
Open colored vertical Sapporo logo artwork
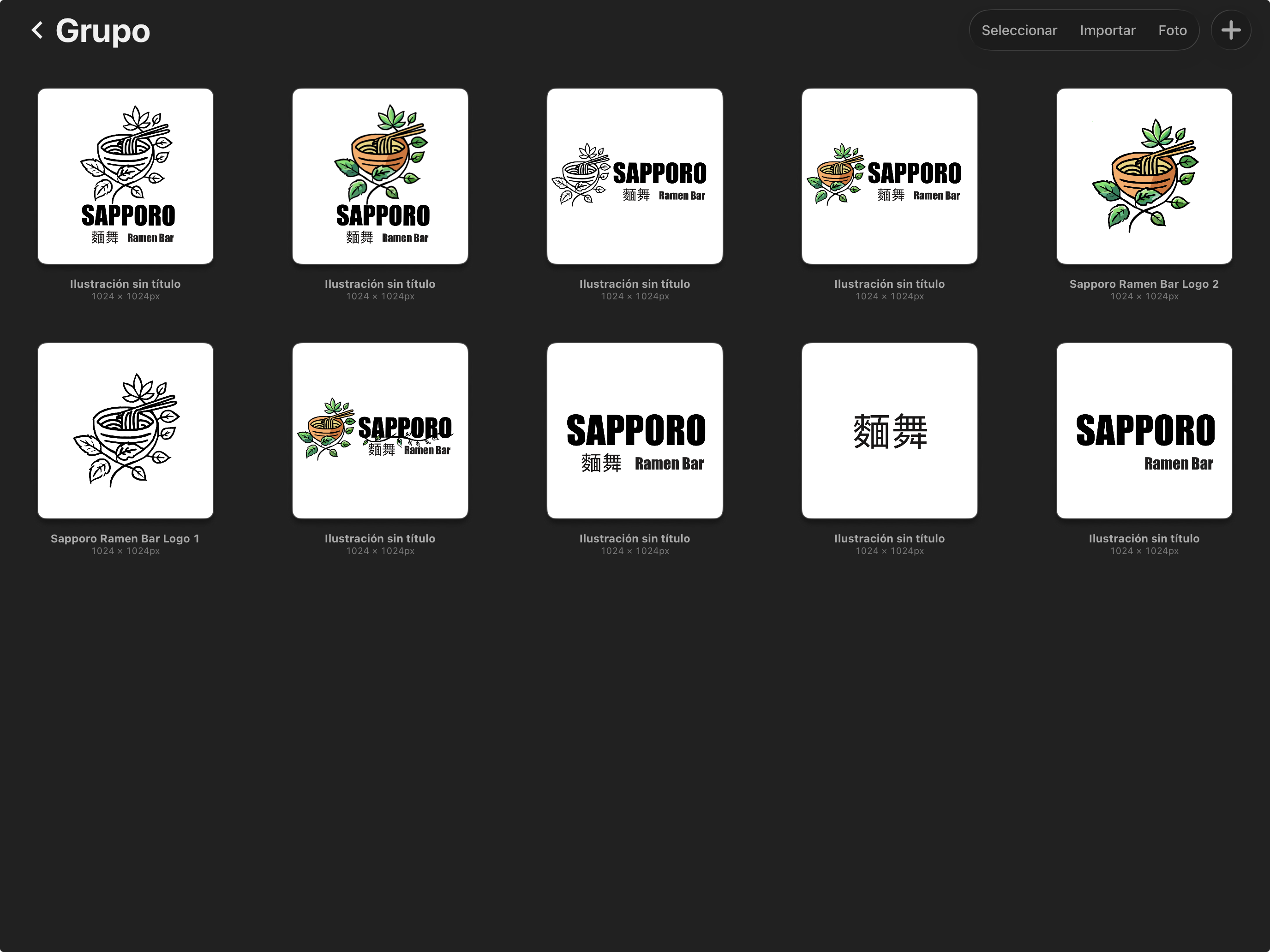pos(380,176)
